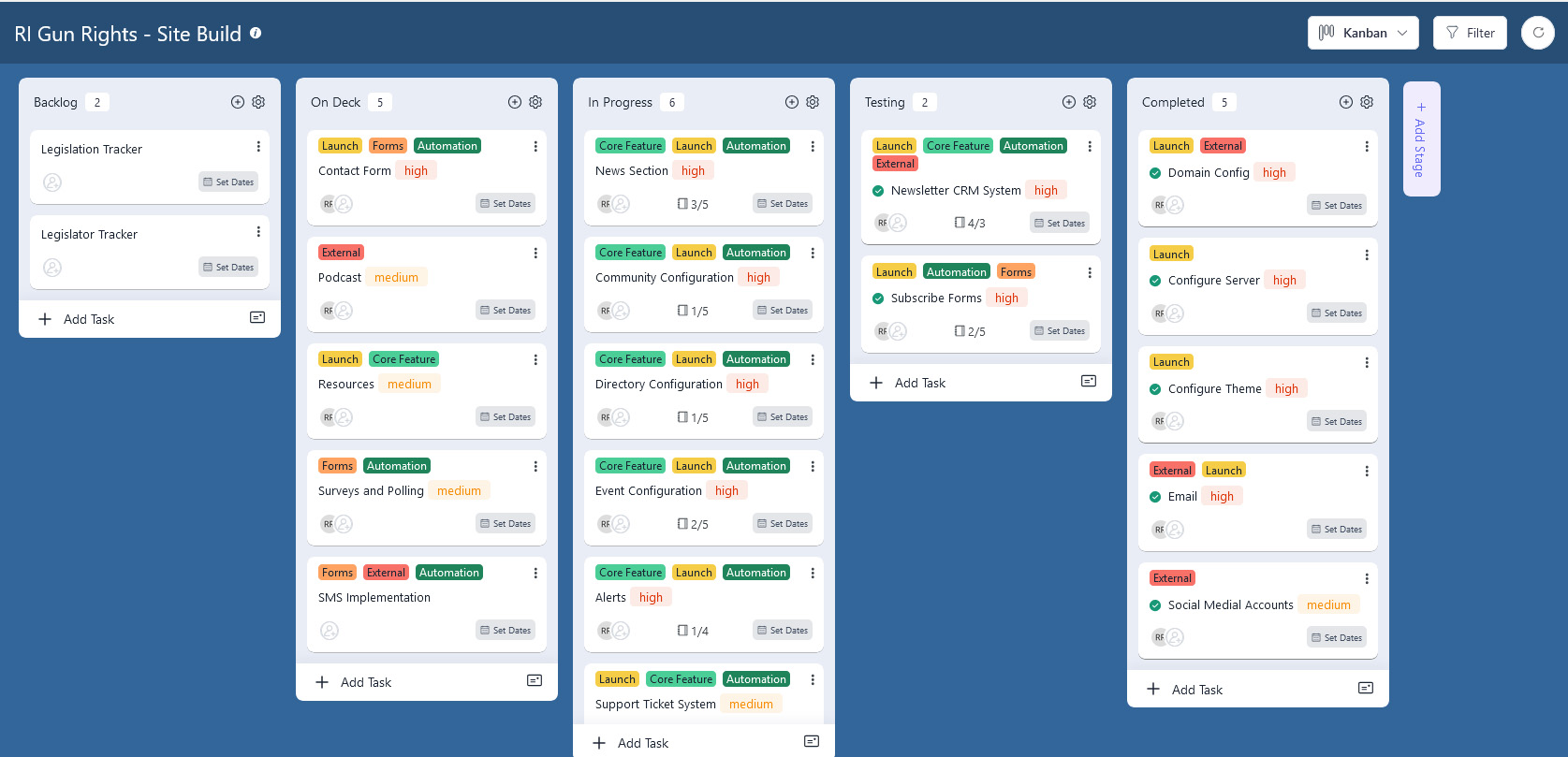Screen dimensions: 1568x757
Task: Open the Kanban view dropdown
Action: [x=1363, y=33]
